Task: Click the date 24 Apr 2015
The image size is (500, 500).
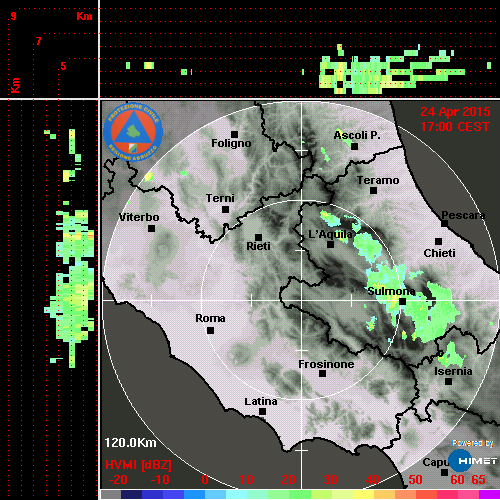Action: click(455, 112)
